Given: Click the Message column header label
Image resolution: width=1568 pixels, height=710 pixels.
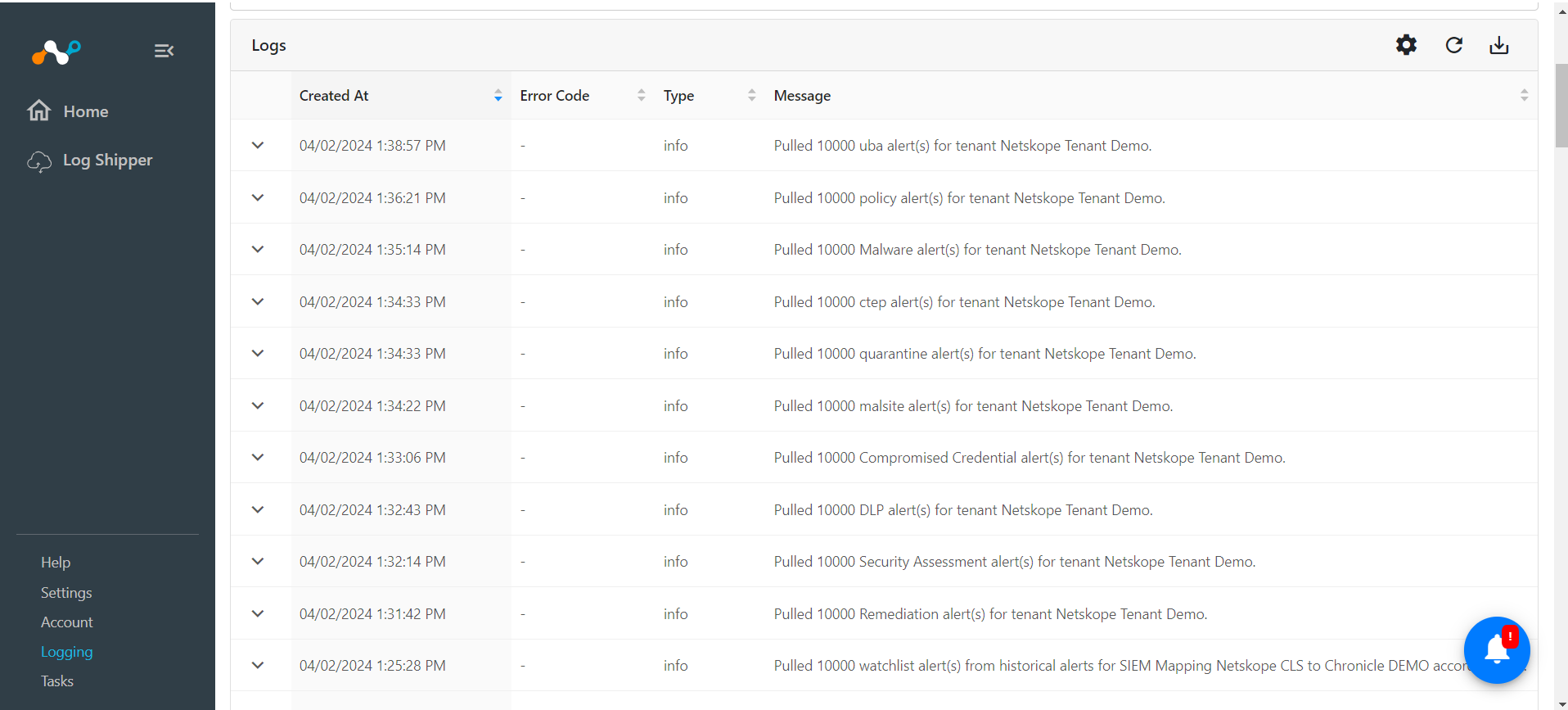Looking at the screenshot, I should tap(802, 96).
